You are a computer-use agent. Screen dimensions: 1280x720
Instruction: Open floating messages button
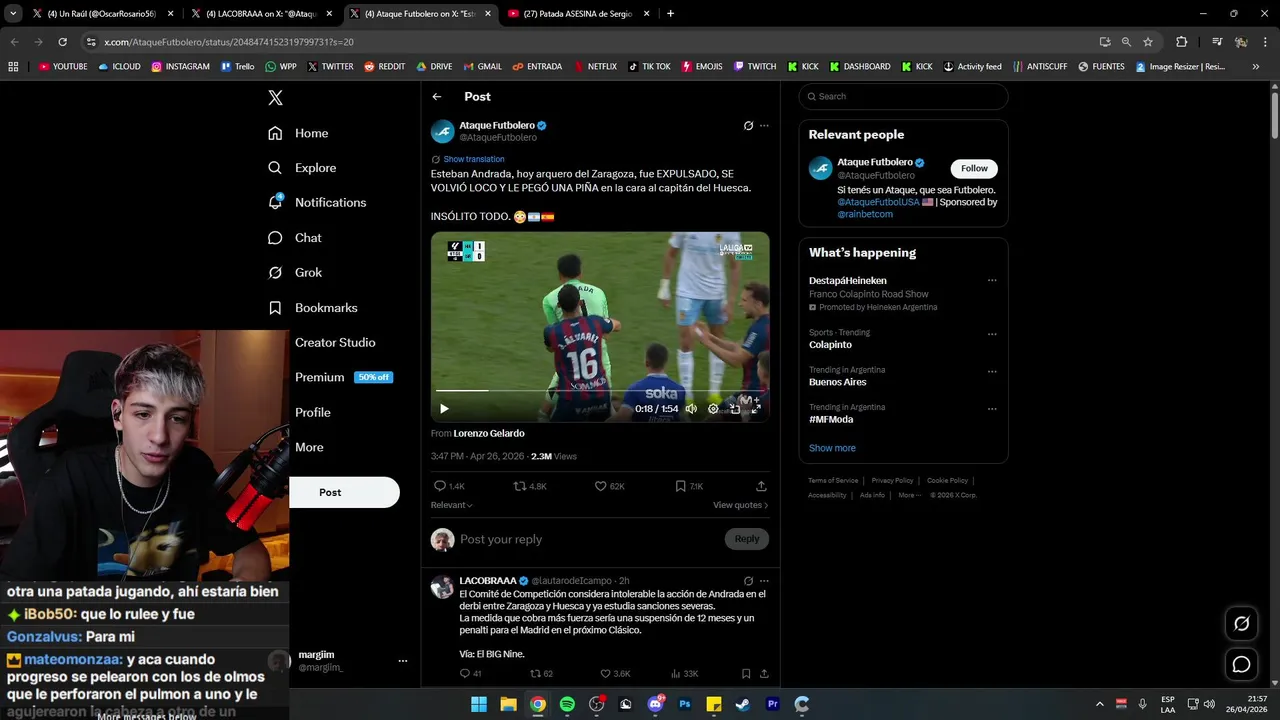point(1241,664)
